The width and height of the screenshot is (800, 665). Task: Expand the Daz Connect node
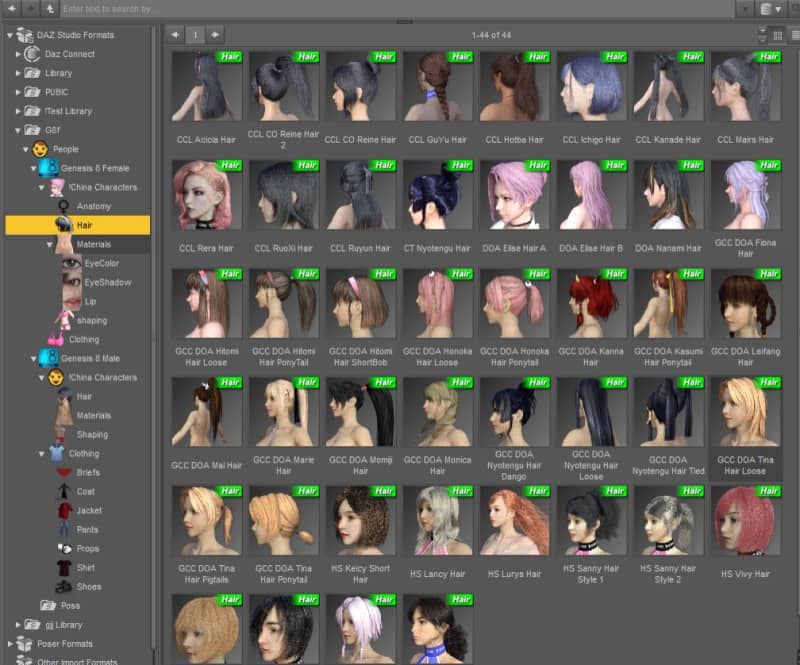tap(18, 54)
